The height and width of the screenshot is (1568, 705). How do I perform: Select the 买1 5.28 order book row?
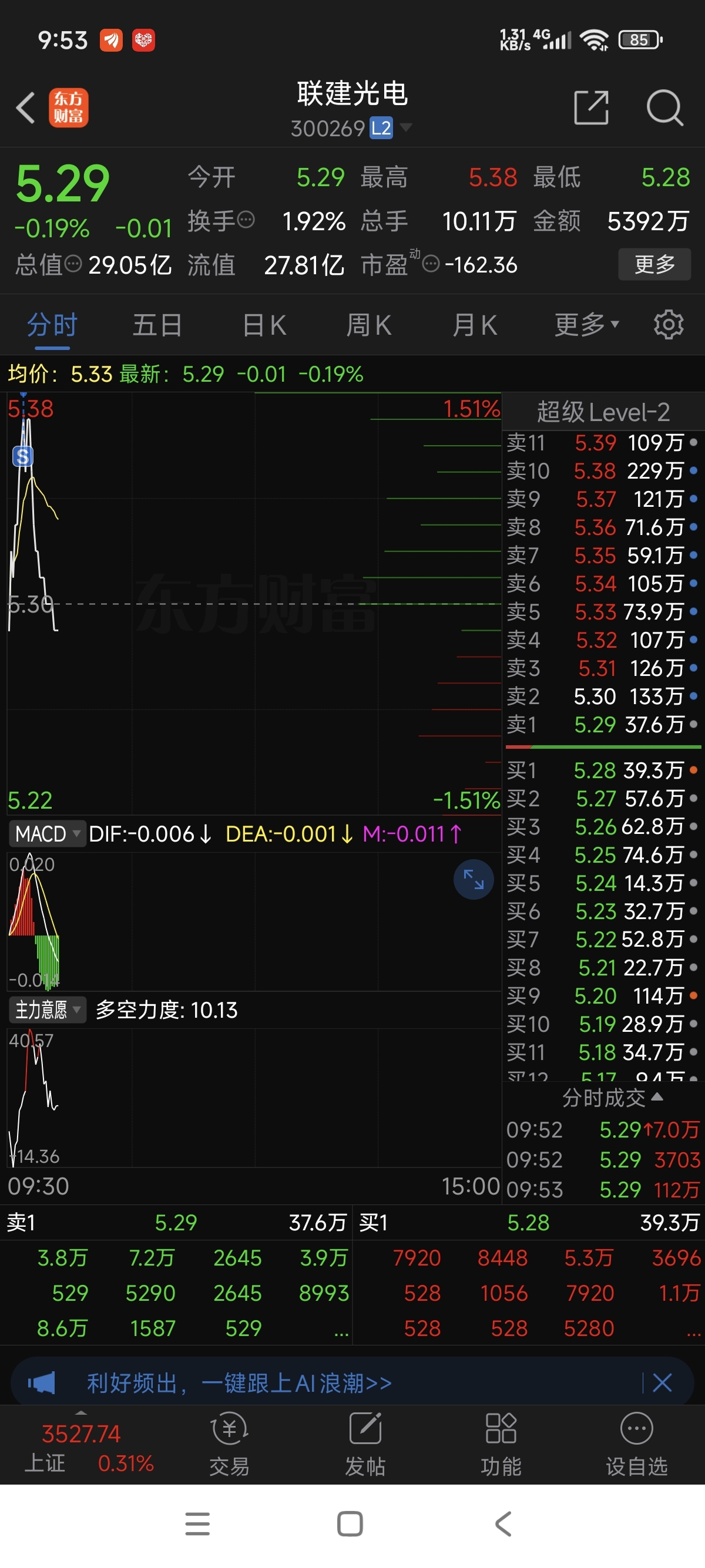coord(602,770)
